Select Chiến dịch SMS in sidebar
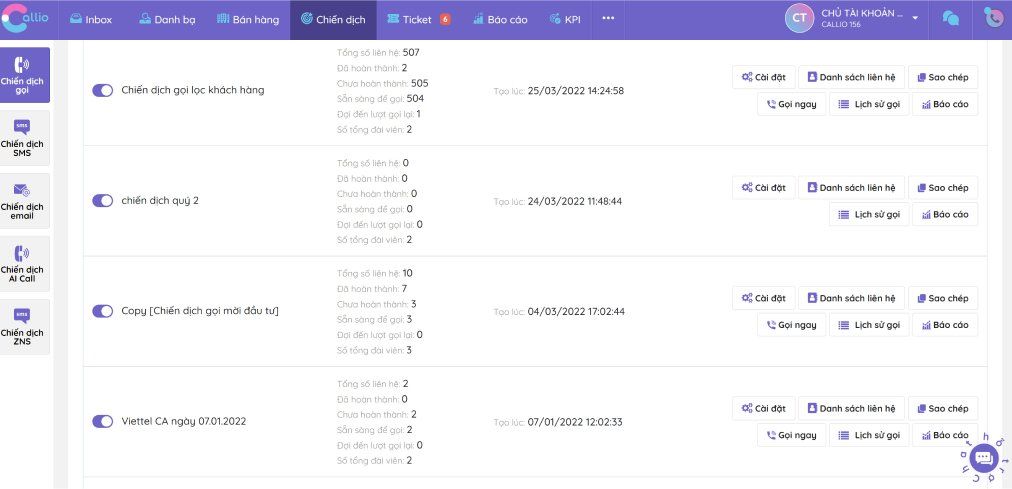 [x=22, y=138]
